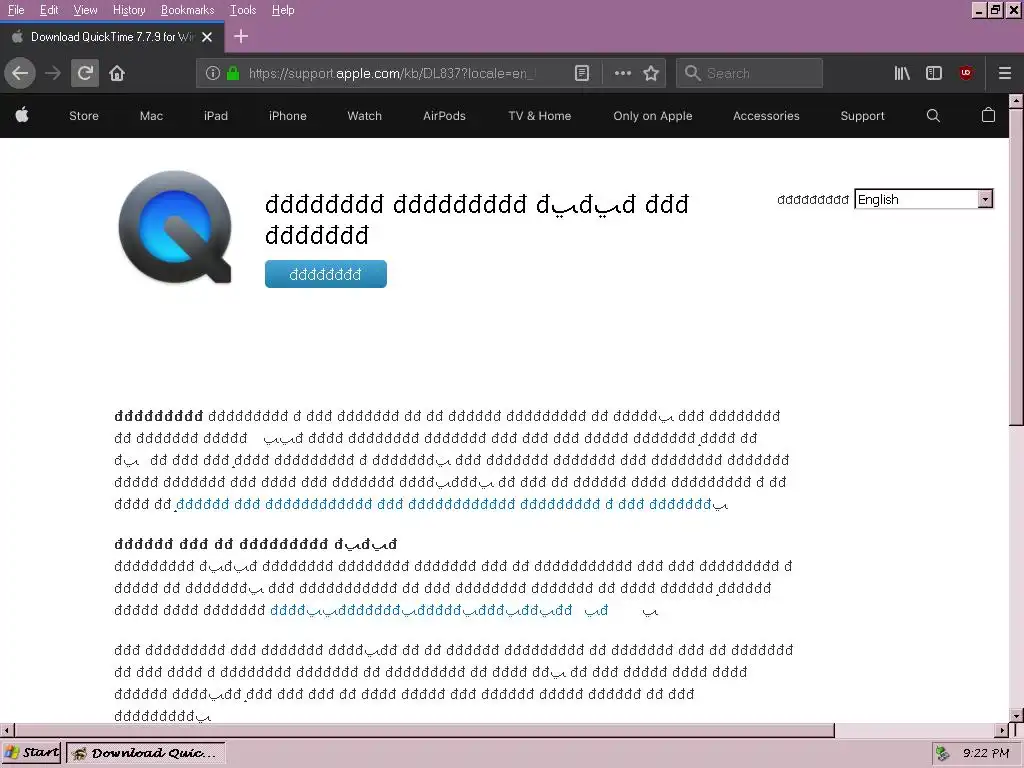Viewport: 1024px width, 768px height.
Task: Open the File menu
Action: click(x=16, y=10)
